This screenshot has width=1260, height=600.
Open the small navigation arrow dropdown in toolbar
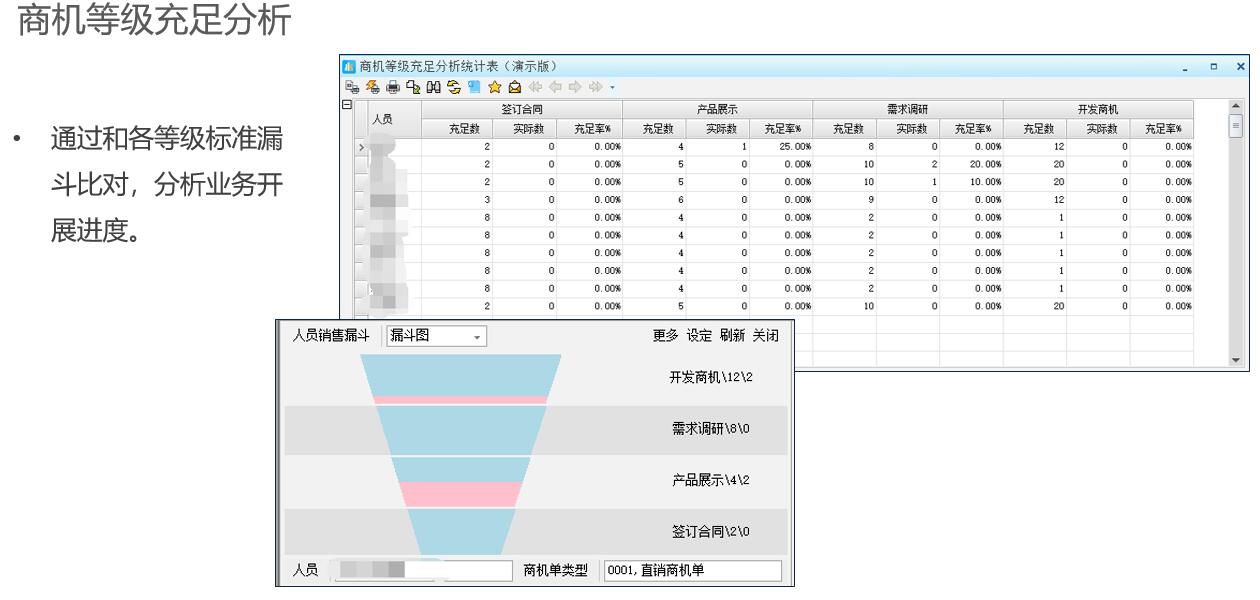point(612,88)
